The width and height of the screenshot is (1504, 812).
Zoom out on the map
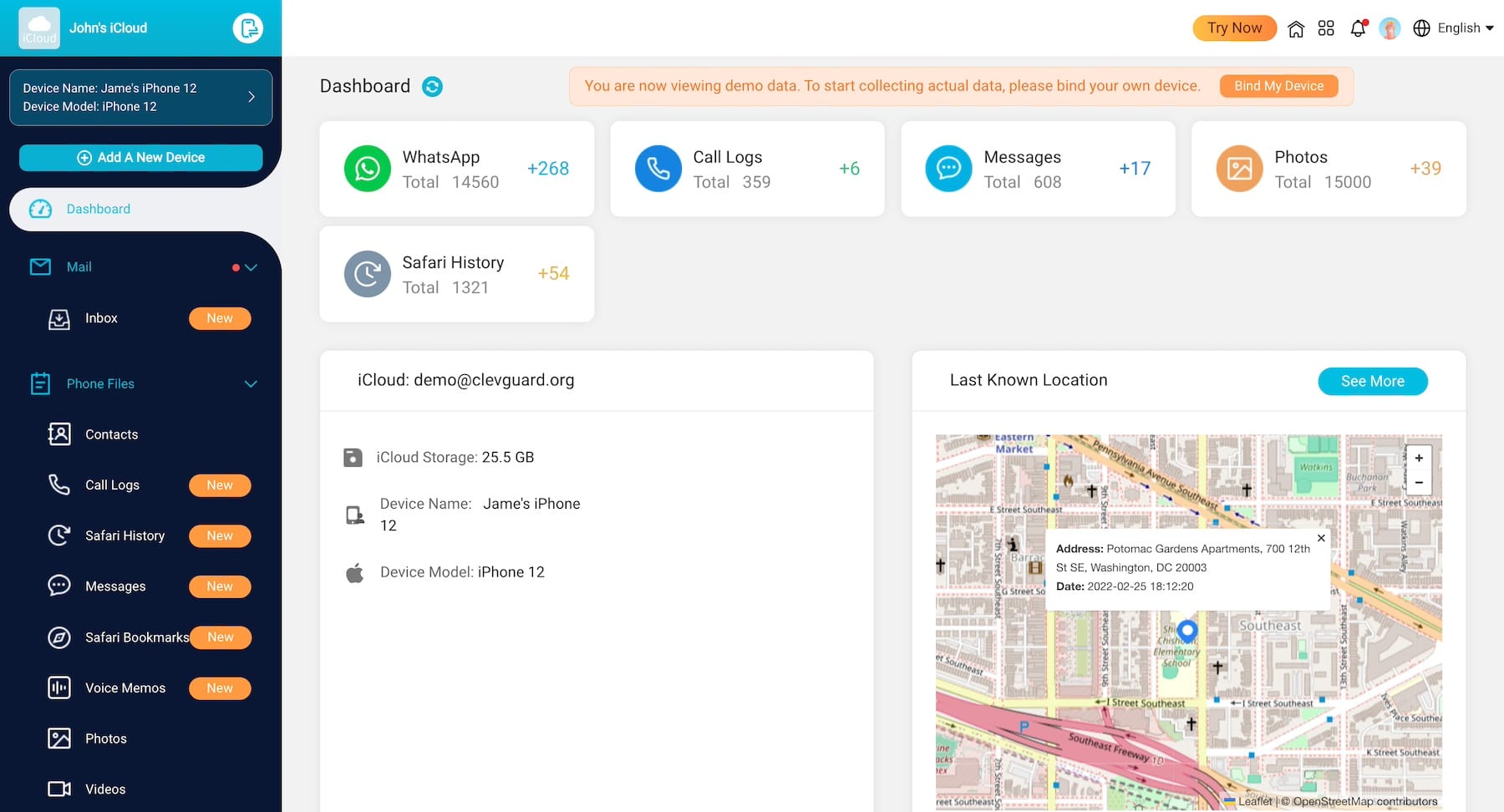click(x=1419, y=482)
